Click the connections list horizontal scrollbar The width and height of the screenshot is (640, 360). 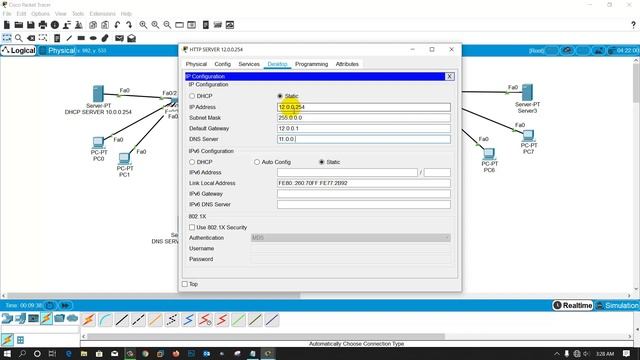click(266, 336)
